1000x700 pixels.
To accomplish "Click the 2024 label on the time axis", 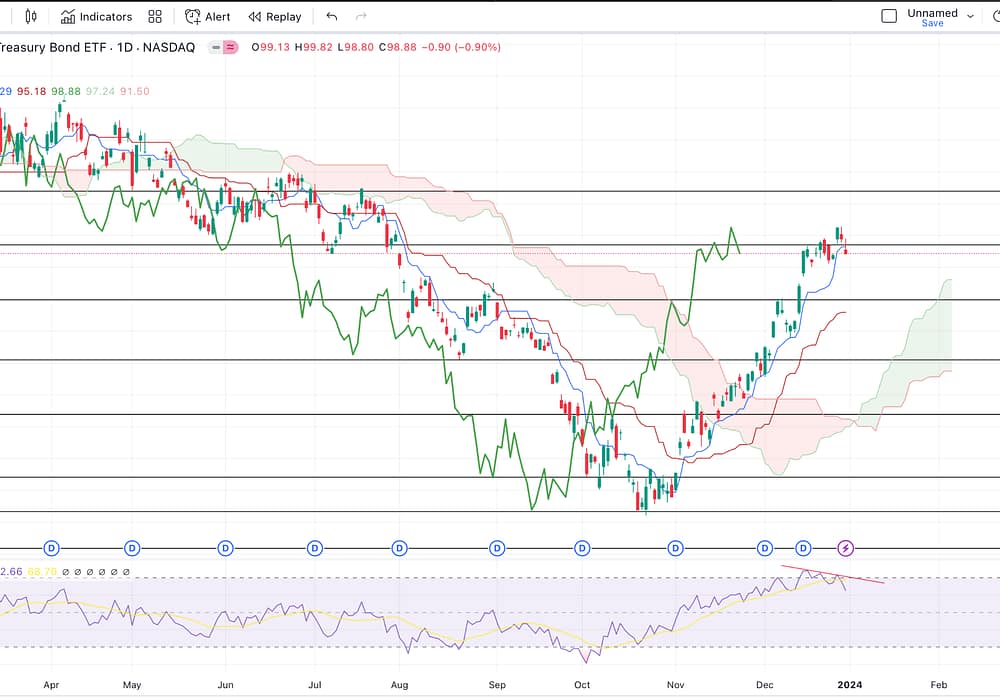I will point(848,684).
